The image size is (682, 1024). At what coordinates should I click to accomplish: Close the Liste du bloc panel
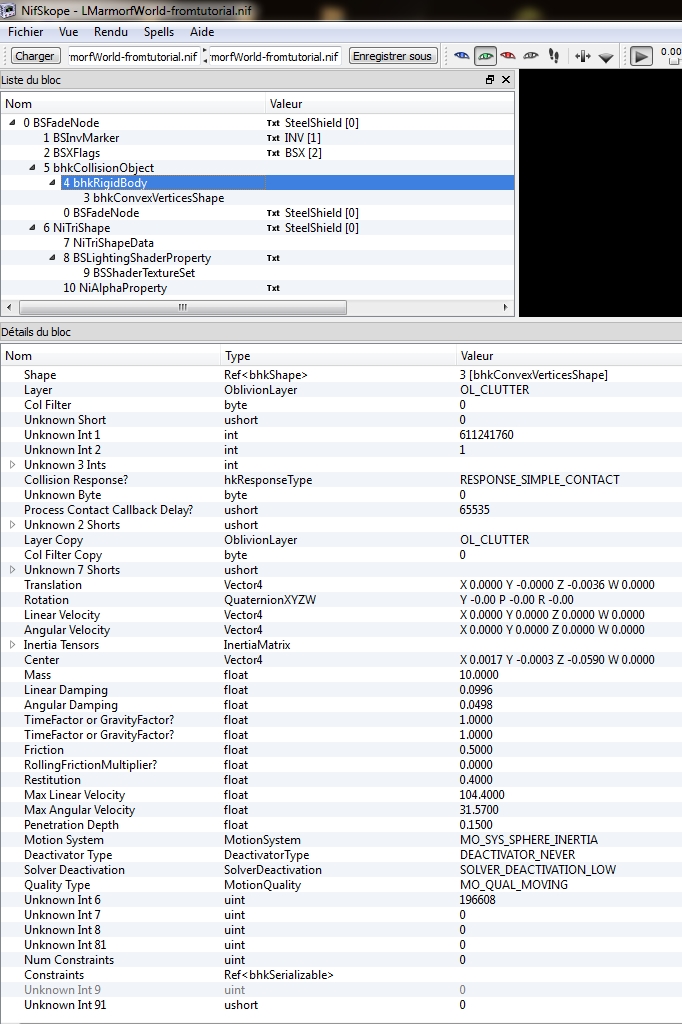pyautogui.click(x=506, y=80)
